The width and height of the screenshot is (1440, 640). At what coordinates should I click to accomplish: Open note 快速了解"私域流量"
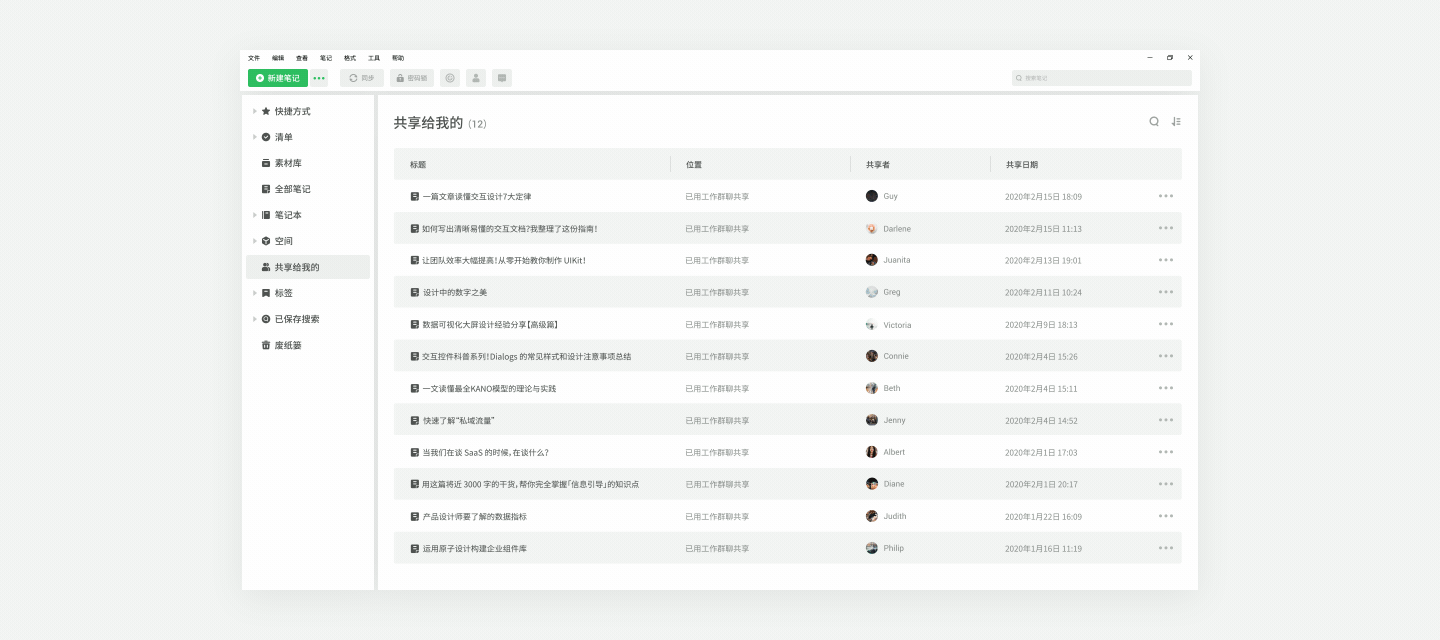(x=459, y=421)
